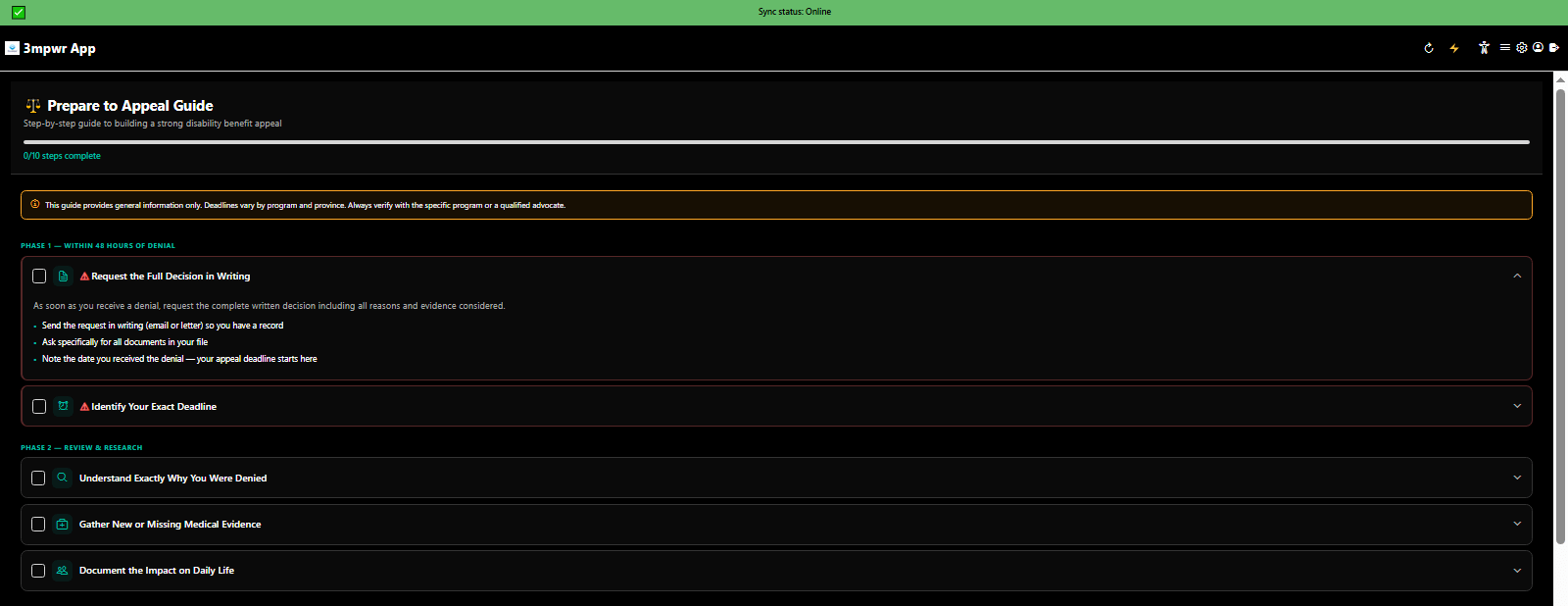Click the user profile icon

1538,47
